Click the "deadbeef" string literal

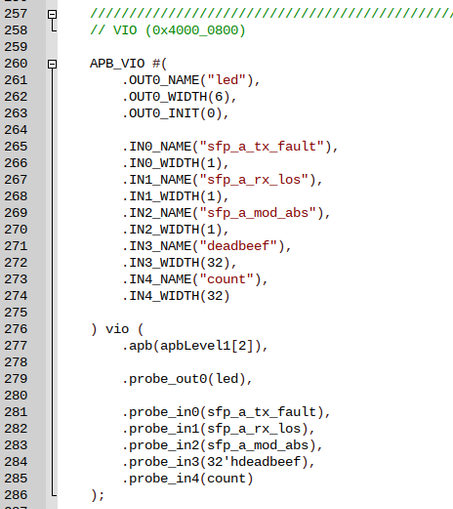[x=239, y=246]
